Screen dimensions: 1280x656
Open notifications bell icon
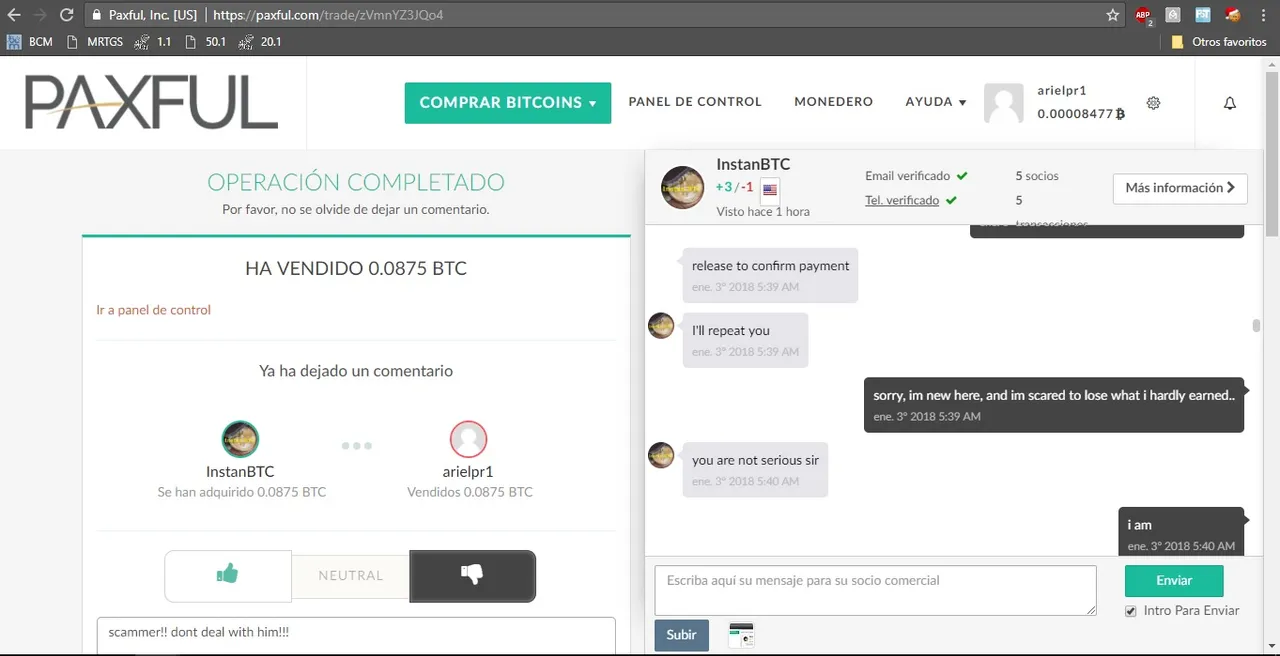(1230, 103)
